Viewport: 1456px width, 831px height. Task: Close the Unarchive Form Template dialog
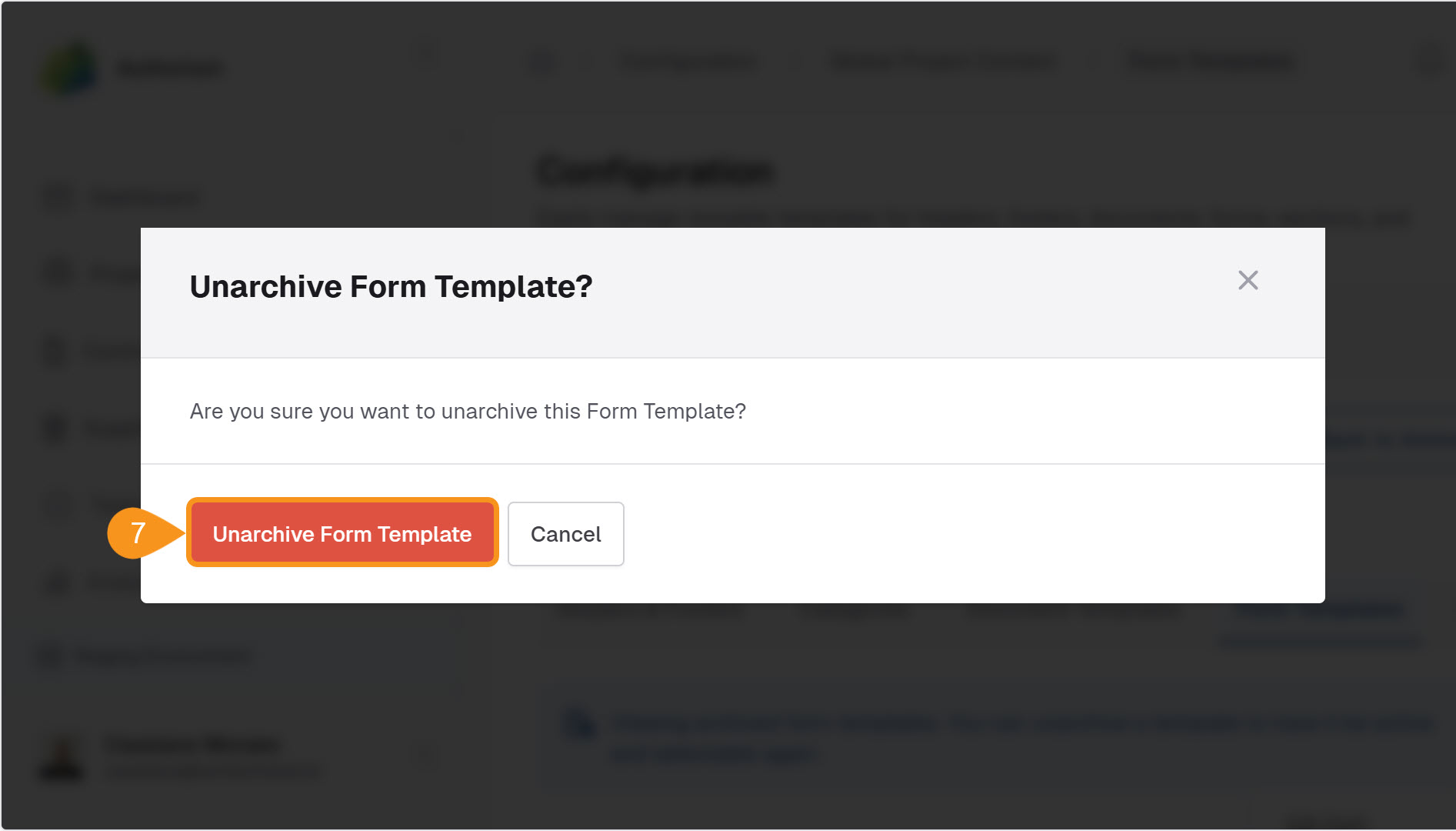coord(1248,281)
